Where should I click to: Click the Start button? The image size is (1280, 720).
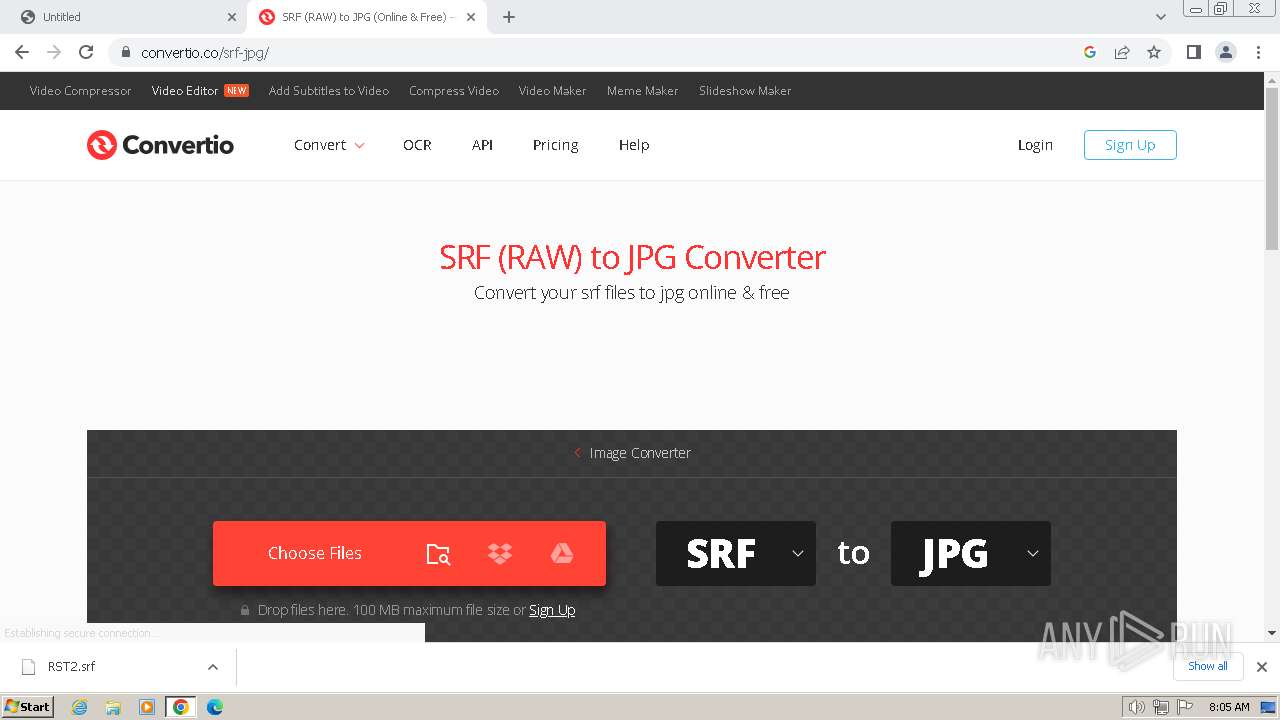click(28, 707)
